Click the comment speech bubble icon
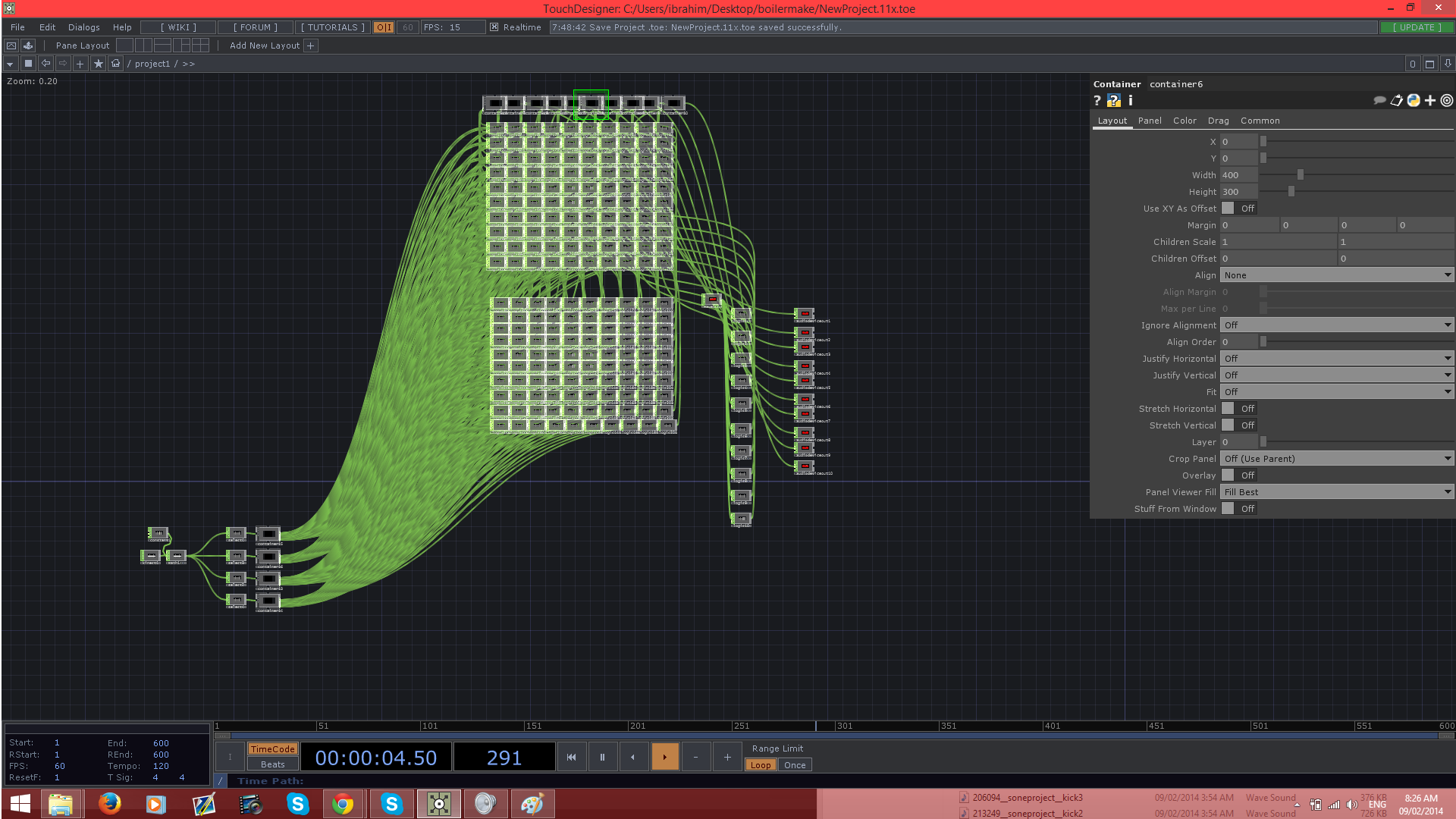 tap(1379, 101)
